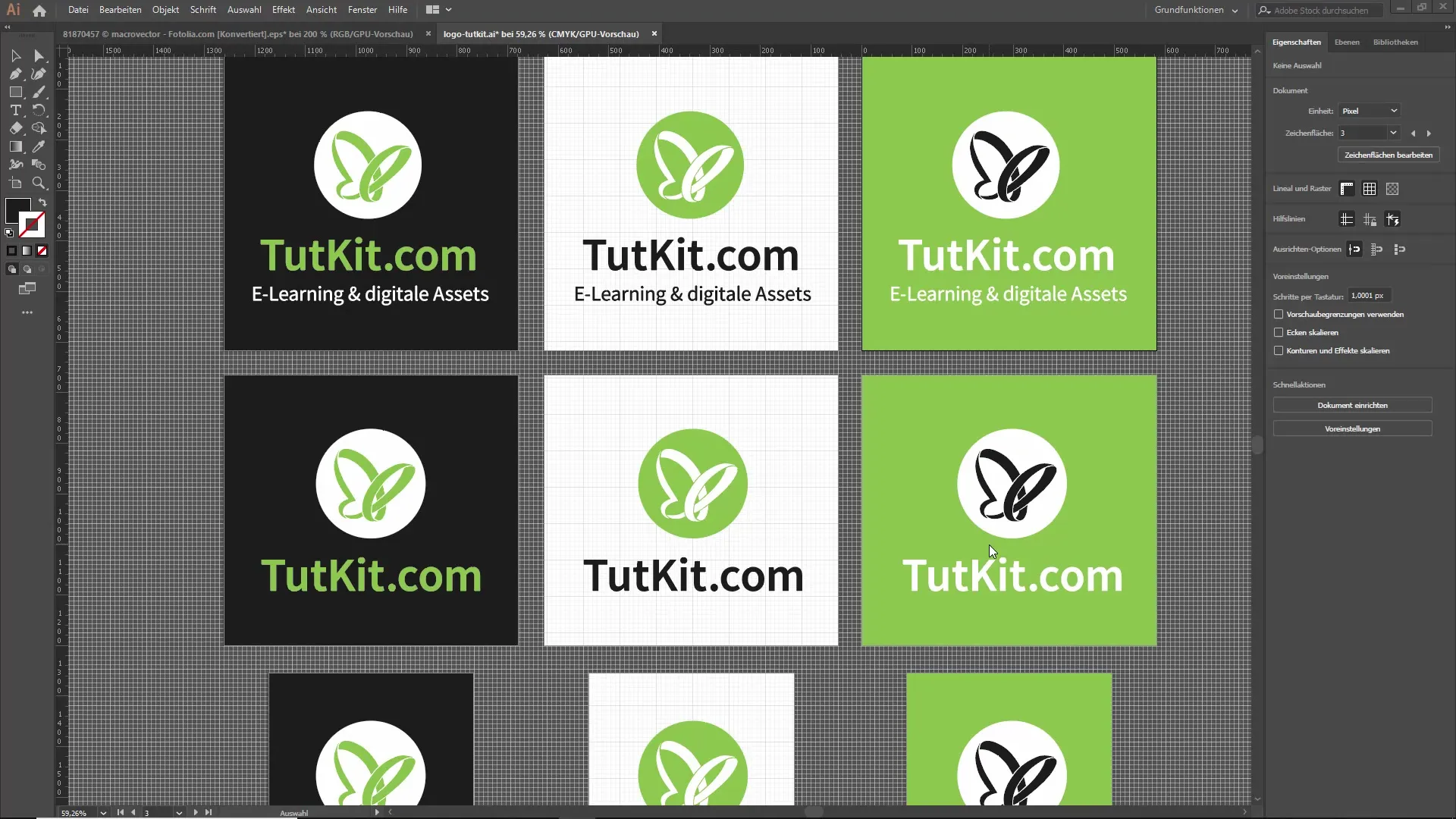Go to previous artboard in status bar
This screenshot has height=819, width=1456.
[x=133, y=812]
